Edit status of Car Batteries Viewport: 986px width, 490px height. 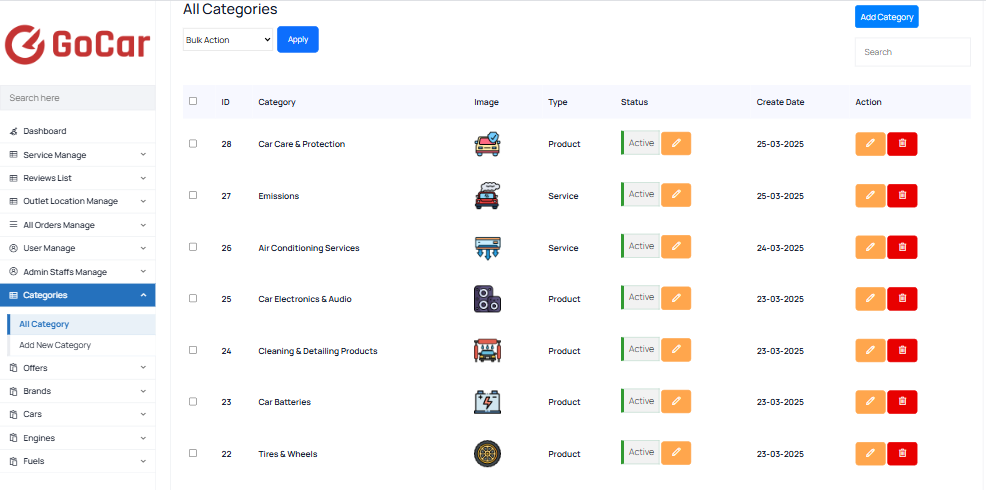(x=676, y=401)
